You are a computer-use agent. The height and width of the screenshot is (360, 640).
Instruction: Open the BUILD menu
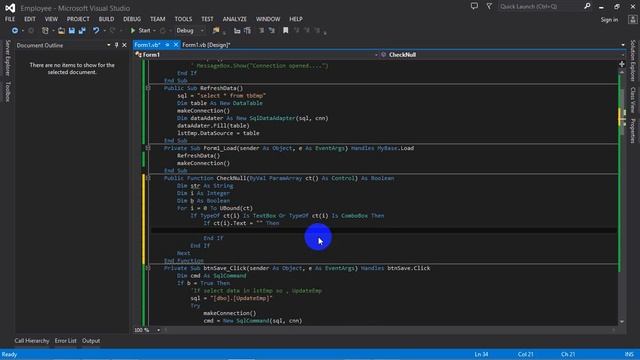tap(106, 19)
